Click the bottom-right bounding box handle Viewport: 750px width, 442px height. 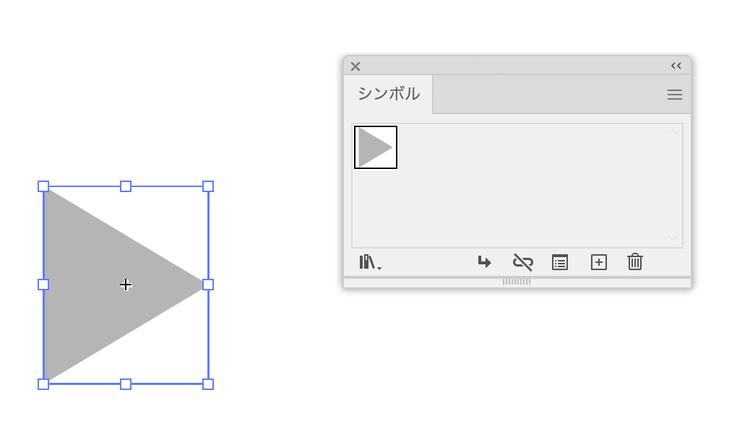click(x=208, y=384)
